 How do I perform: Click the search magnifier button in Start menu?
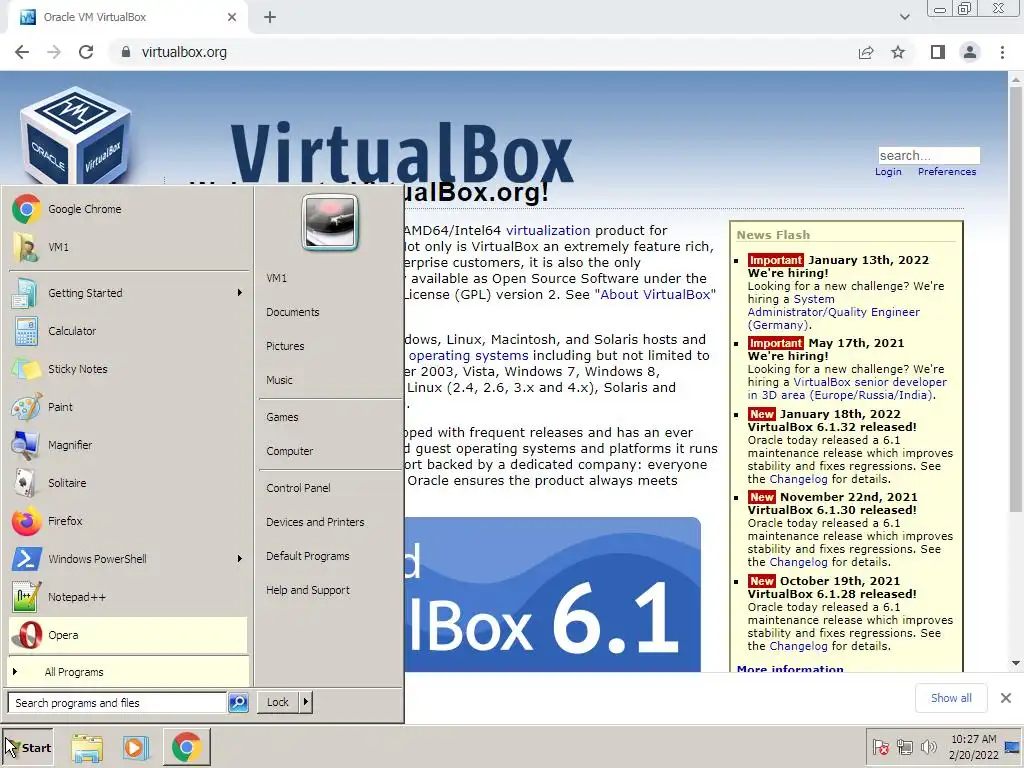click(x=238, y=703)
